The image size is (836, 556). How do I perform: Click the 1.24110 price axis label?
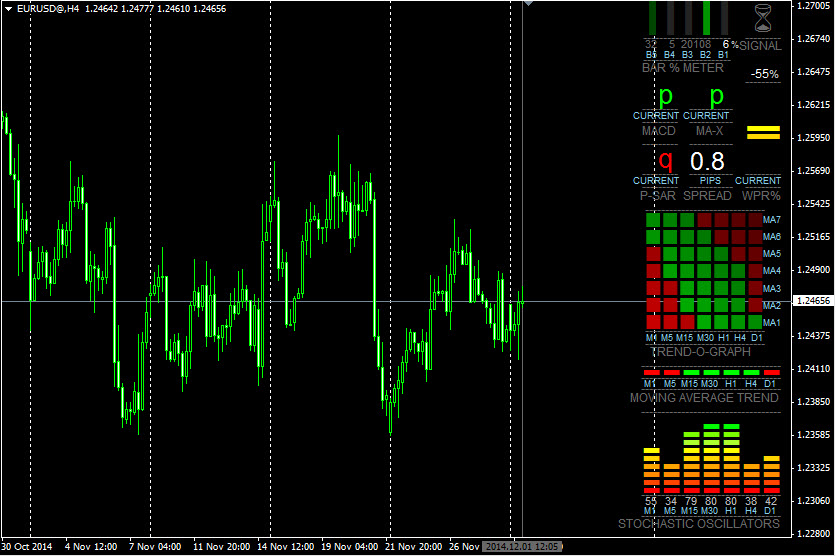pos(814,368)
